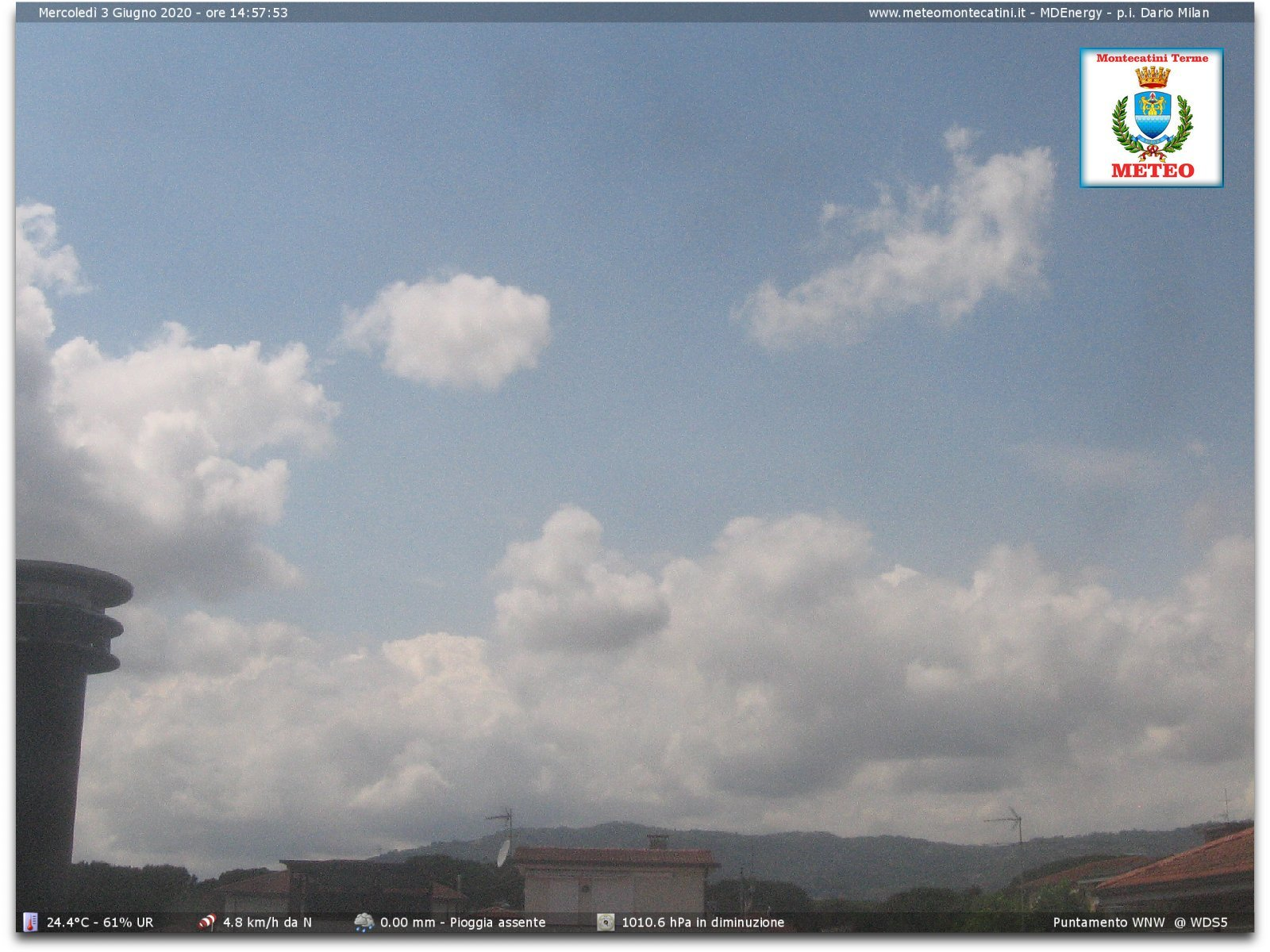Click the rain cloud icon
1270x952 pixels.
364,922
